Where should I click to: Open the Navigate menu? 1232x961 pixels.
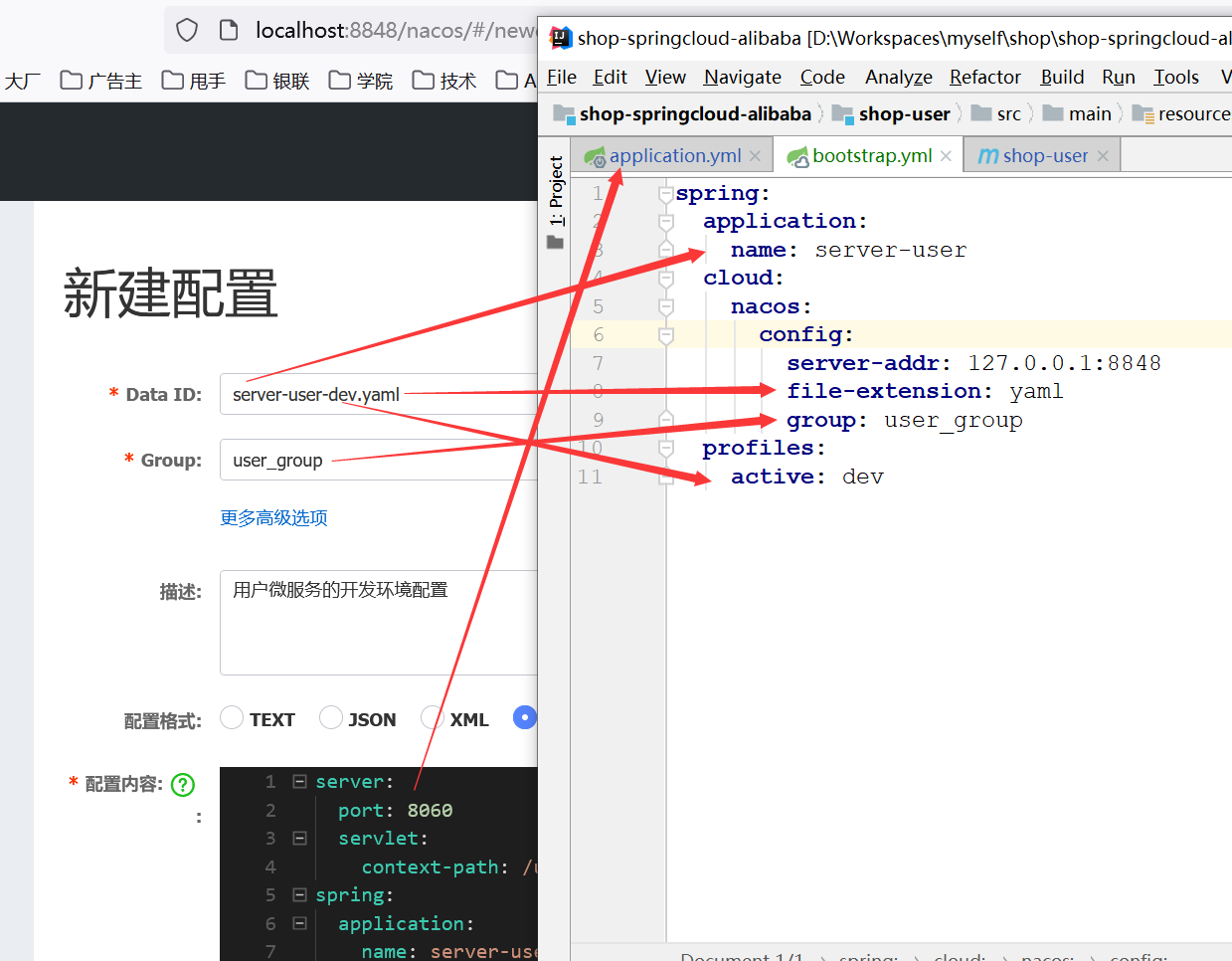click(742, 77)
